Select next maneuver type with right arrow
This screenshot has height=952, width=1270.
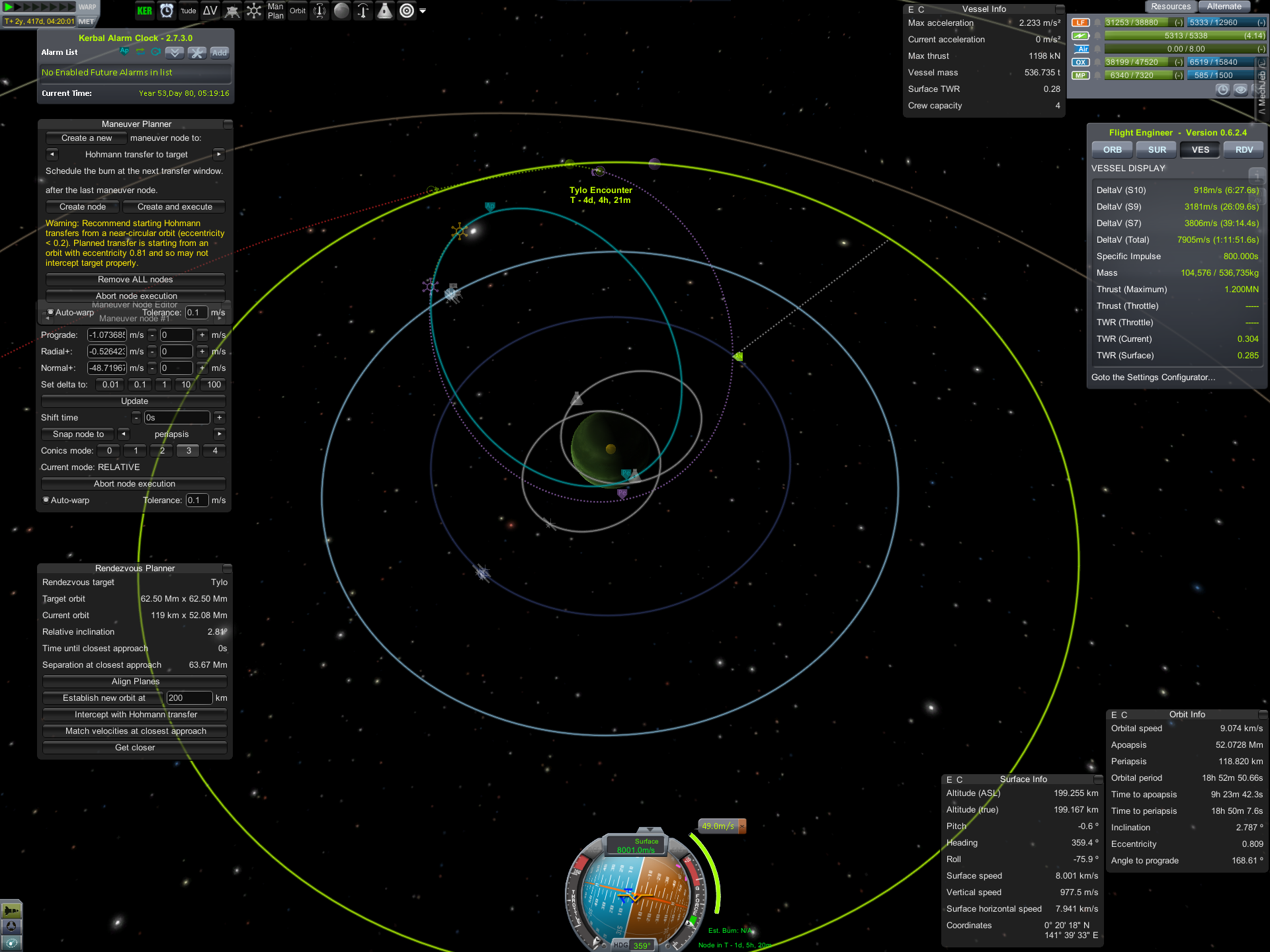click(x=219, y=154)
